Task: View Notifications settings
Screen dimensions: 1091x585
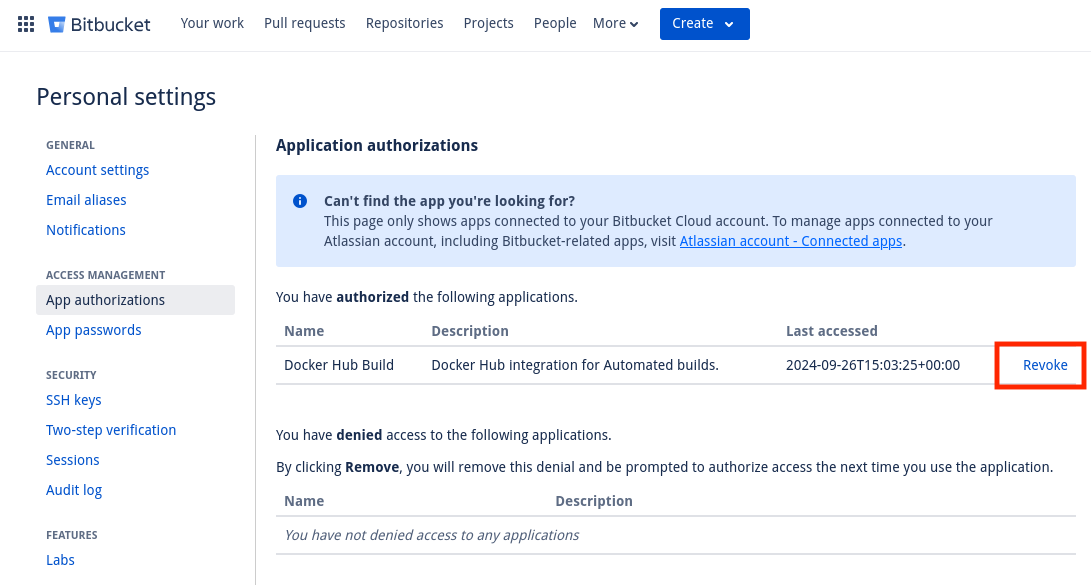Action: pyautogui.click(x=86, y=229)
